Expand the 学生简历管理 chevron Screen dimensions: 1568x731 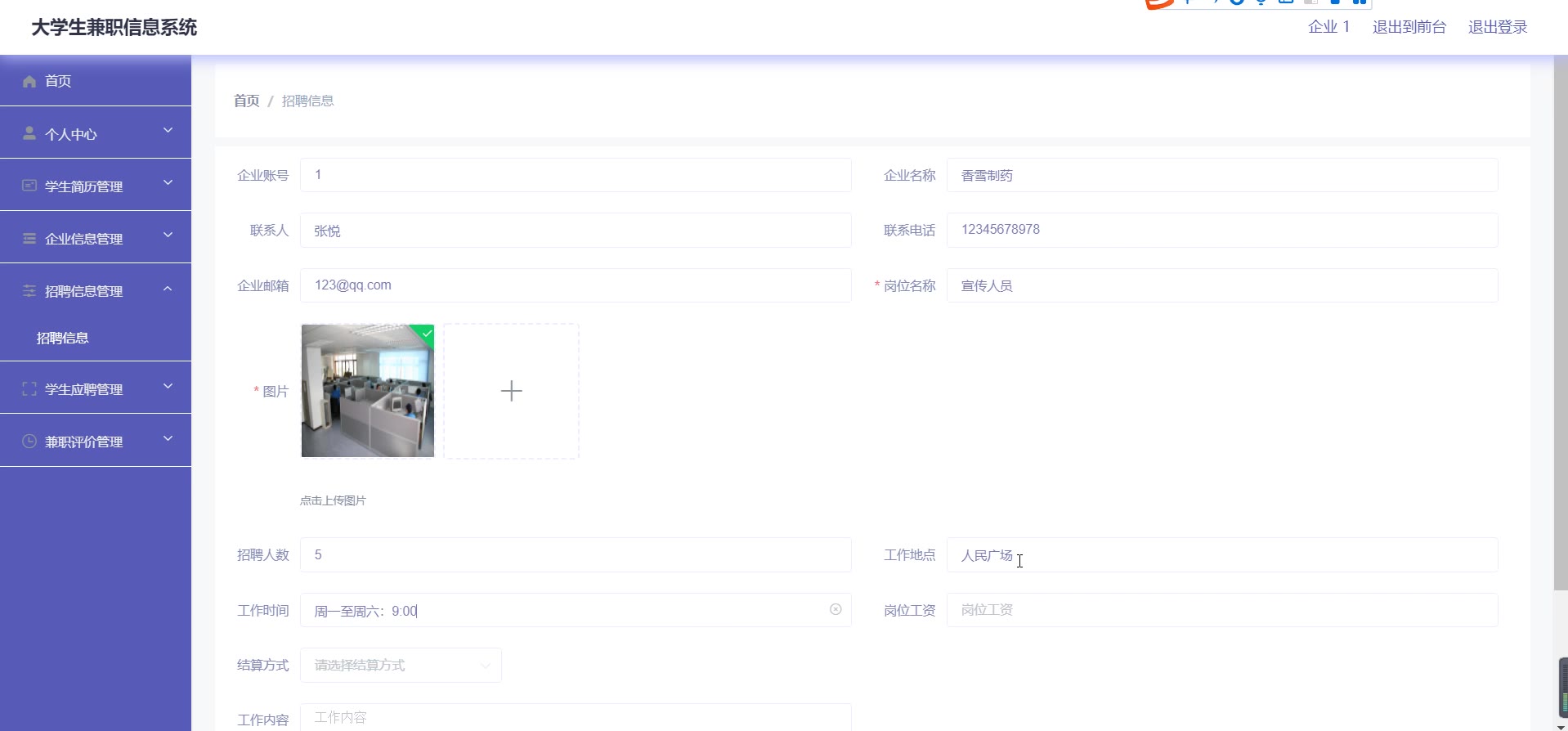168,182
